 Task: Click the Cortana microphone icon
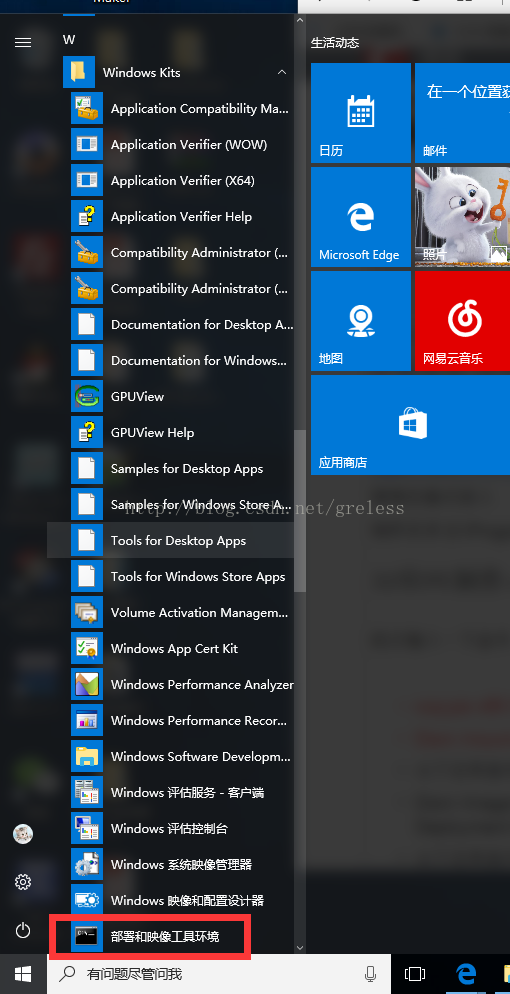point(371,974)
